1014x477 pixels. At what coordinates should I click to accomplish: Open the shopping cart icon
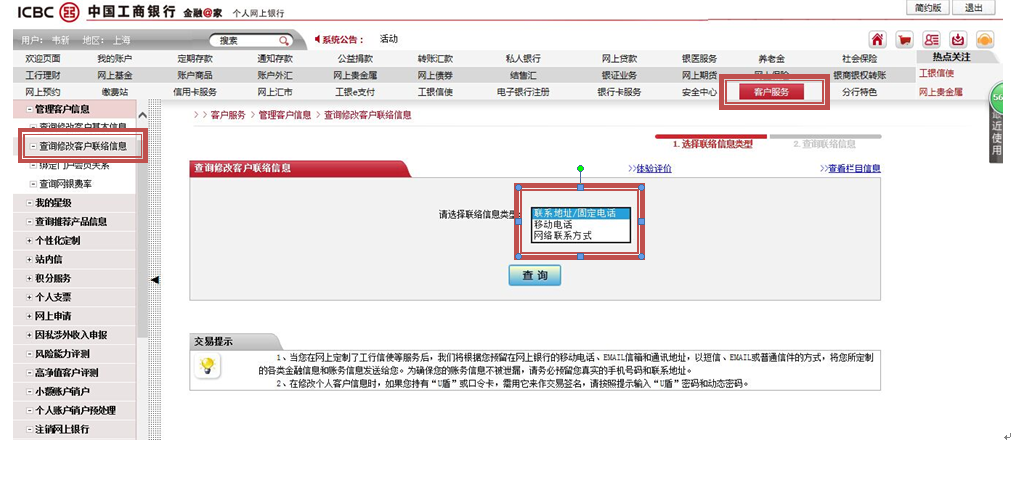[x=904, y=40]
